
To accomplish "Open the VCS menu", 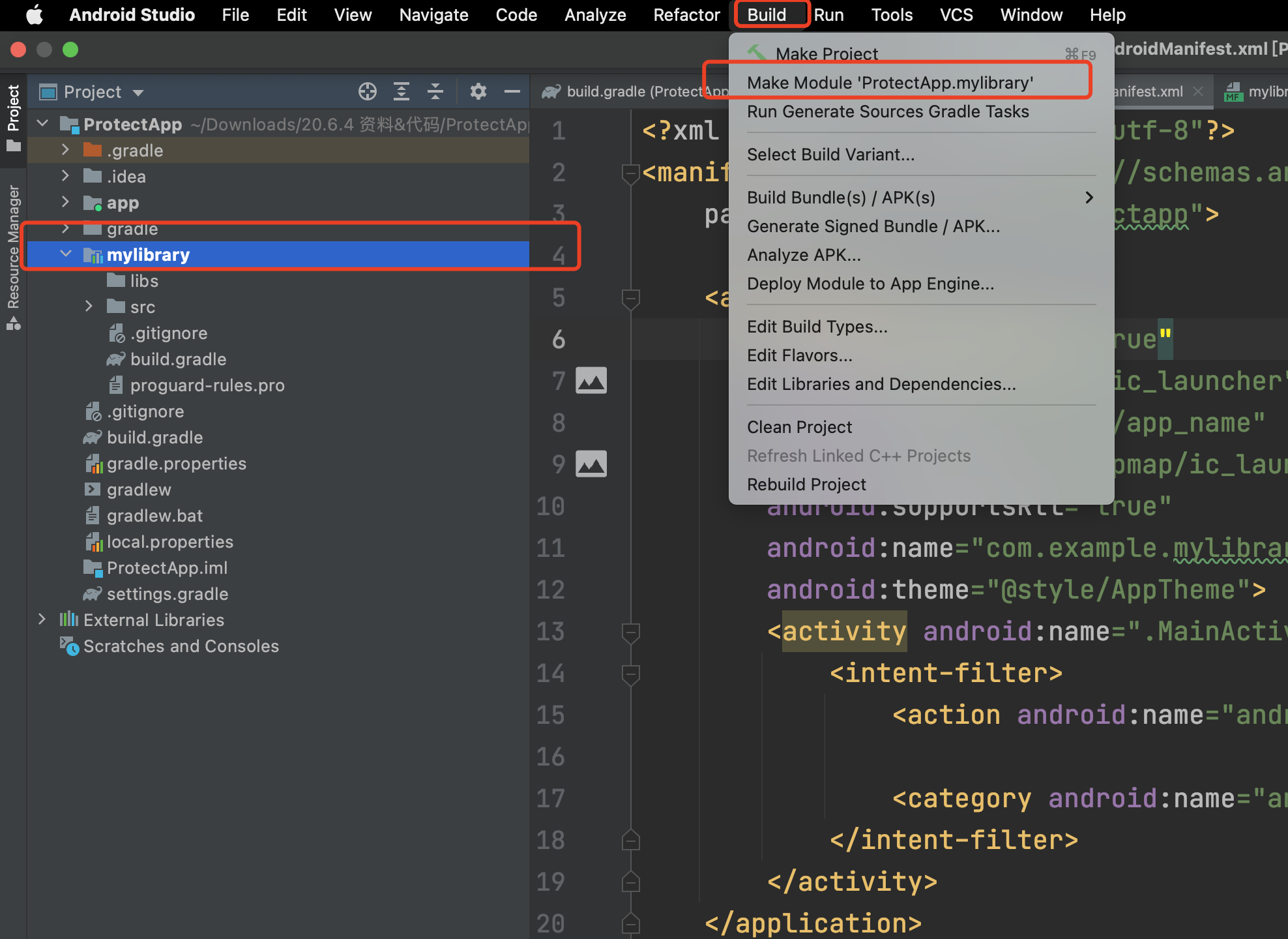I will point(956,14).
